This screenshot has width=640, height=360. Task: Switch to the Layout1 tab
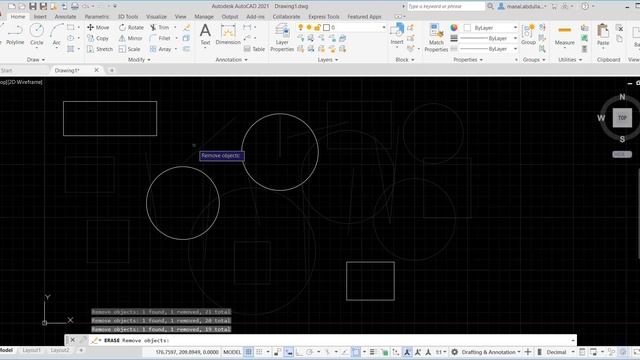(31, 350)
